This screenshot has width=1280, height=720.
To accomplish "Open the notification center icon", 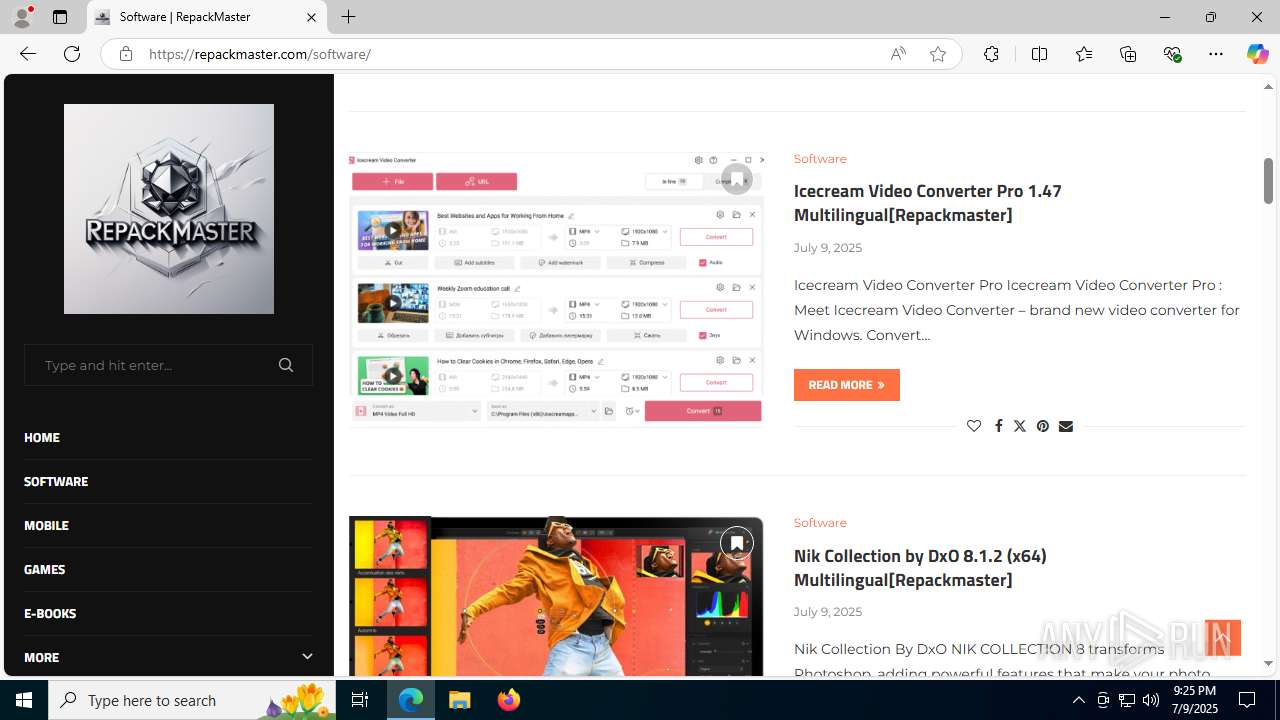I will pyautogui.click(x=1247, y=700).
